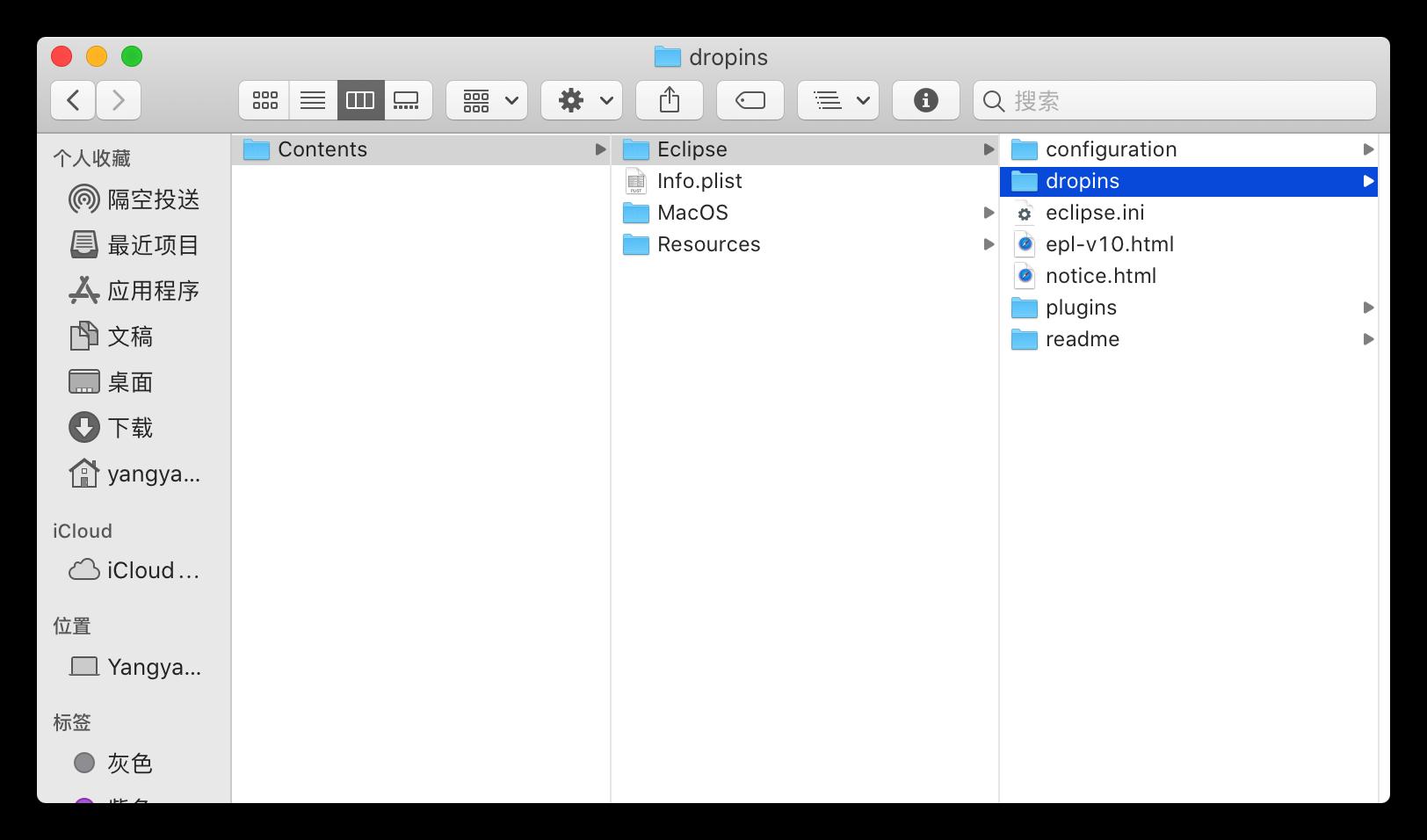Open the path list dropdown
Screen dimensions: 1427x840
click(x=838, y=100)
